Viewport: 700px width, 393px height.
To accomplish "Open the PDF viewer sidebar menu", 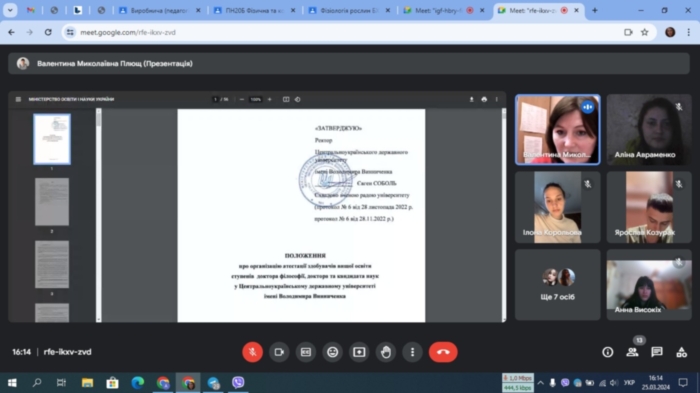I will (18, 99).
